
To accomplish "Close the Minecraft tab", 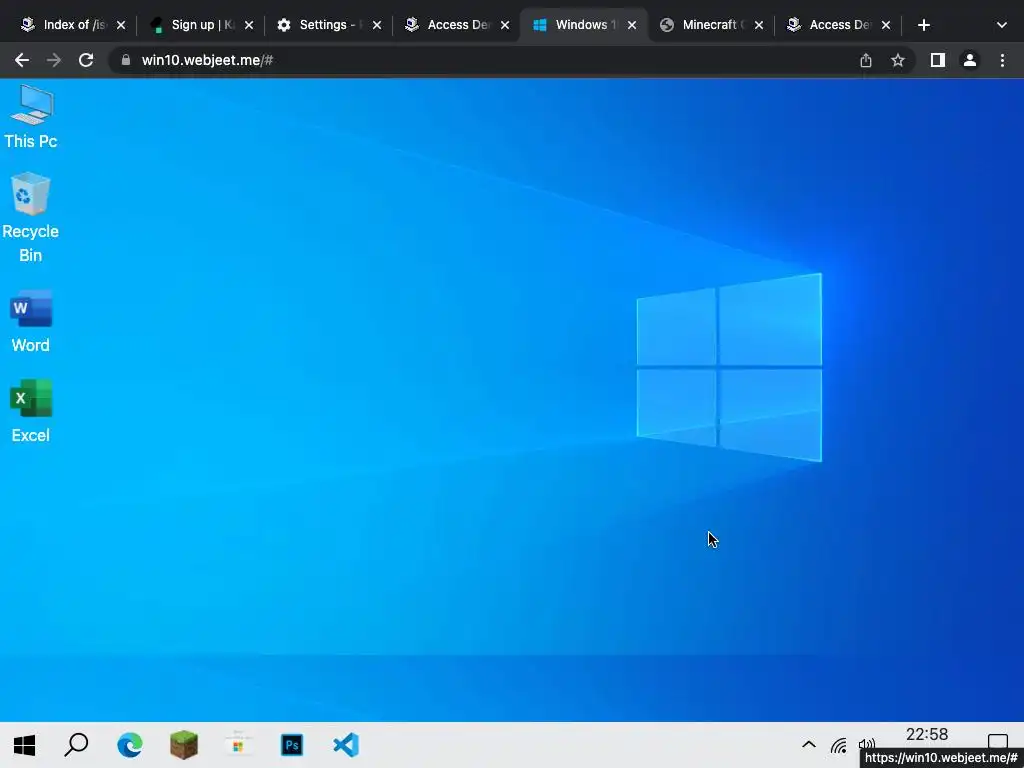I will [759, 25].
